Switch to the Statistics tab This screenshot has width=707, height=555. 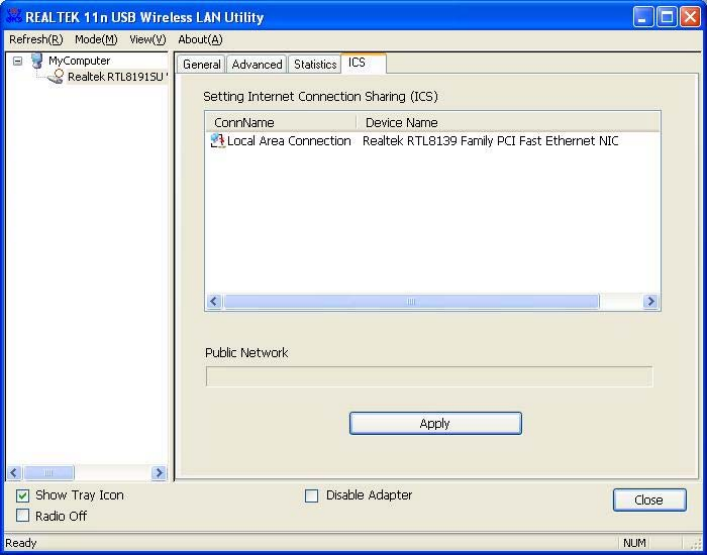(x=315, y=64)
